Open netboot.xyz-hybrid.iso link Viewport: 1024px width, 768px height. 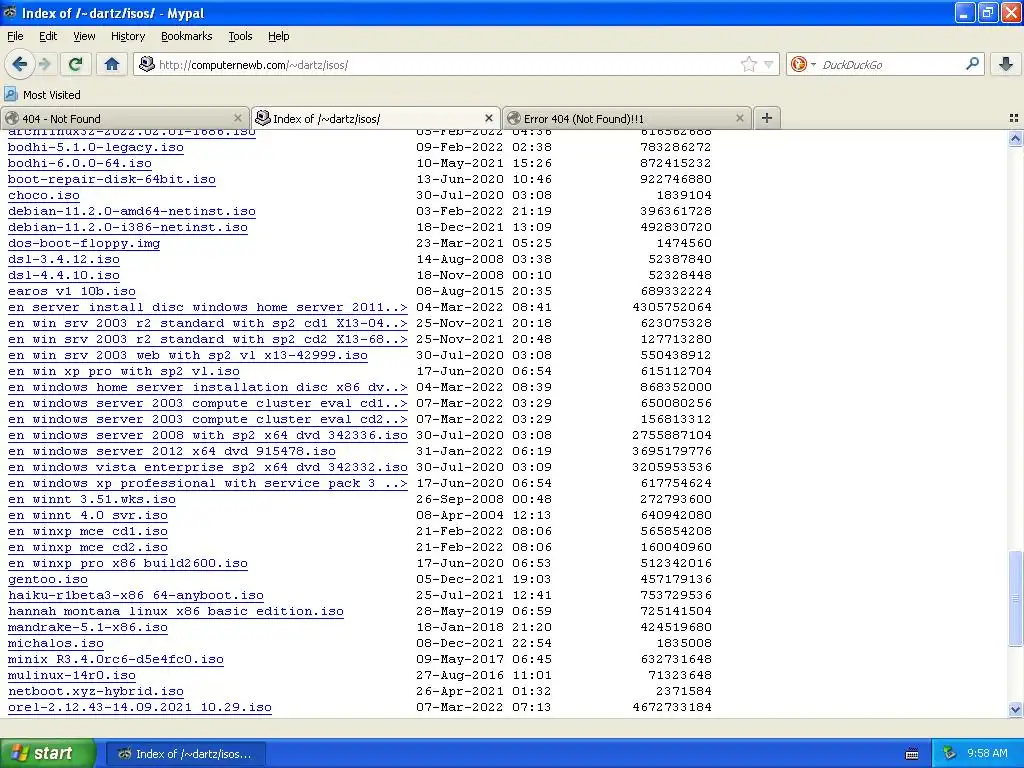[95, 692]
